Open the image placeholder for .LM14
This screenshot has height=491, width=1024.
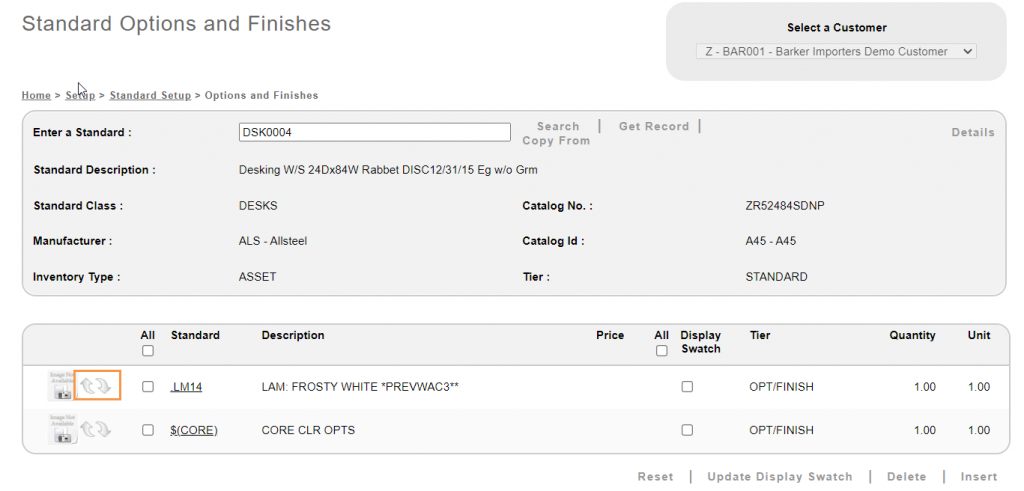[x=62, y=386]
